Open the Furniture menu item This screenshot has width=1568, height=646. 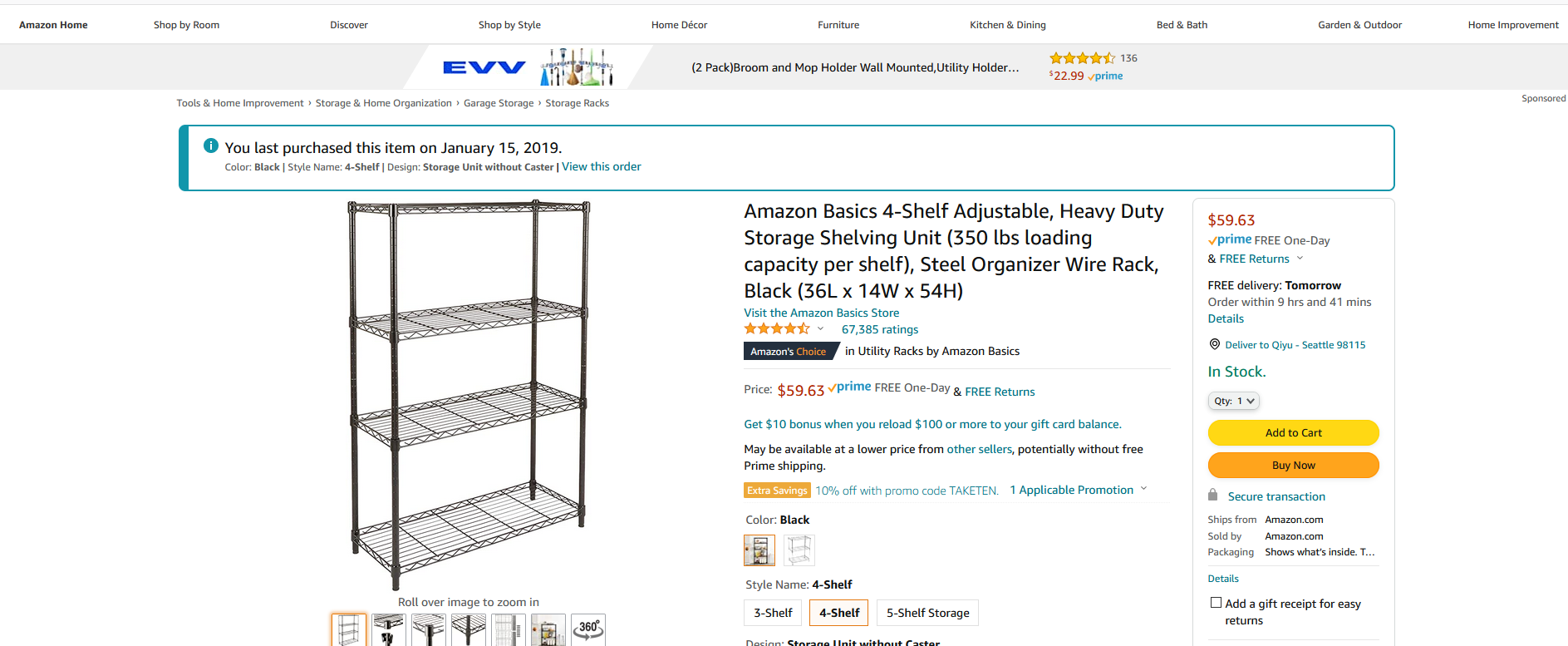(838, 25)
